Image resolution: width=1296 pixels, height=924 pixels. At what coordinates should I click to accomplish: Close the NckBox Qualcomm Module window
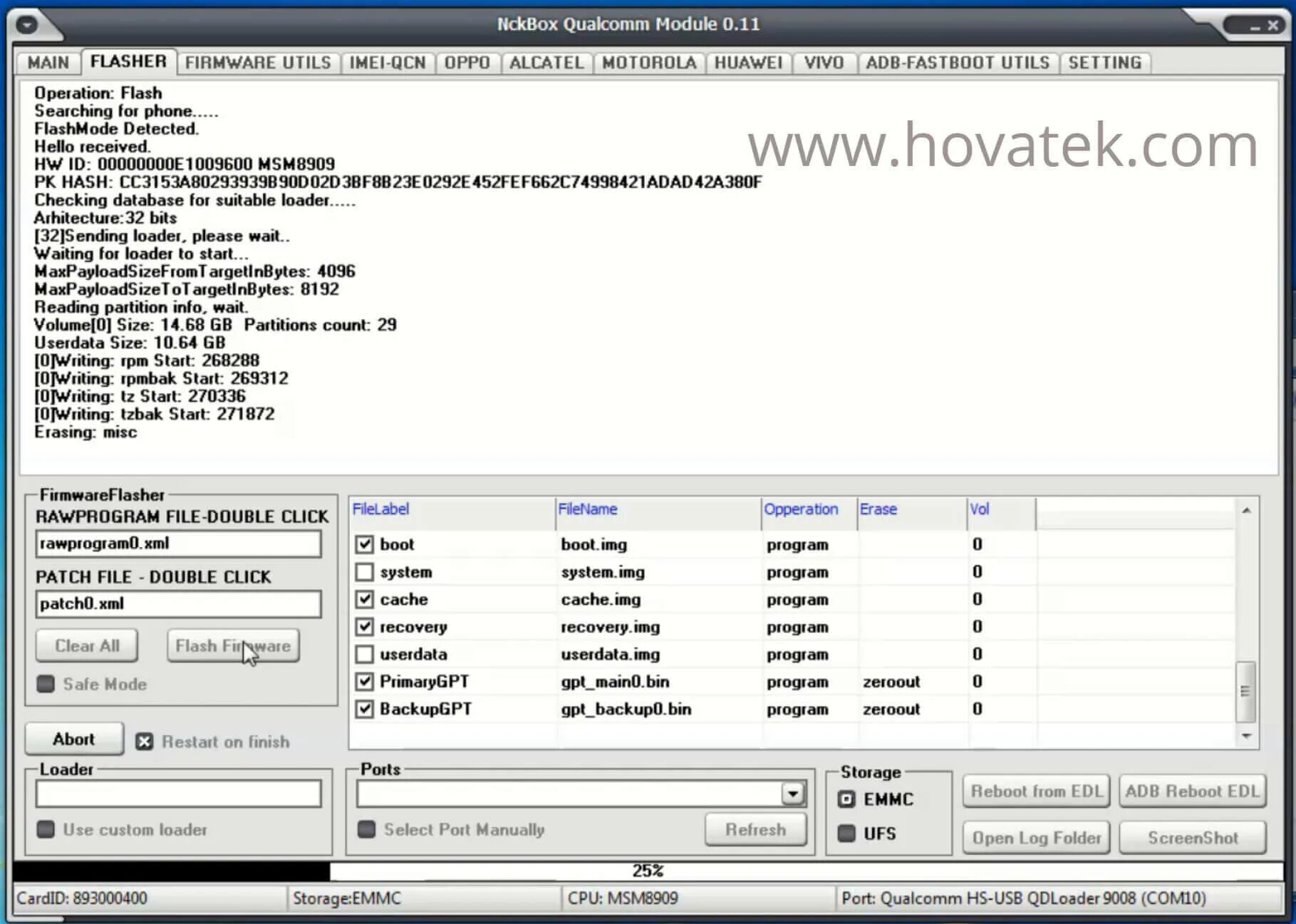(x=1273, y=26)
